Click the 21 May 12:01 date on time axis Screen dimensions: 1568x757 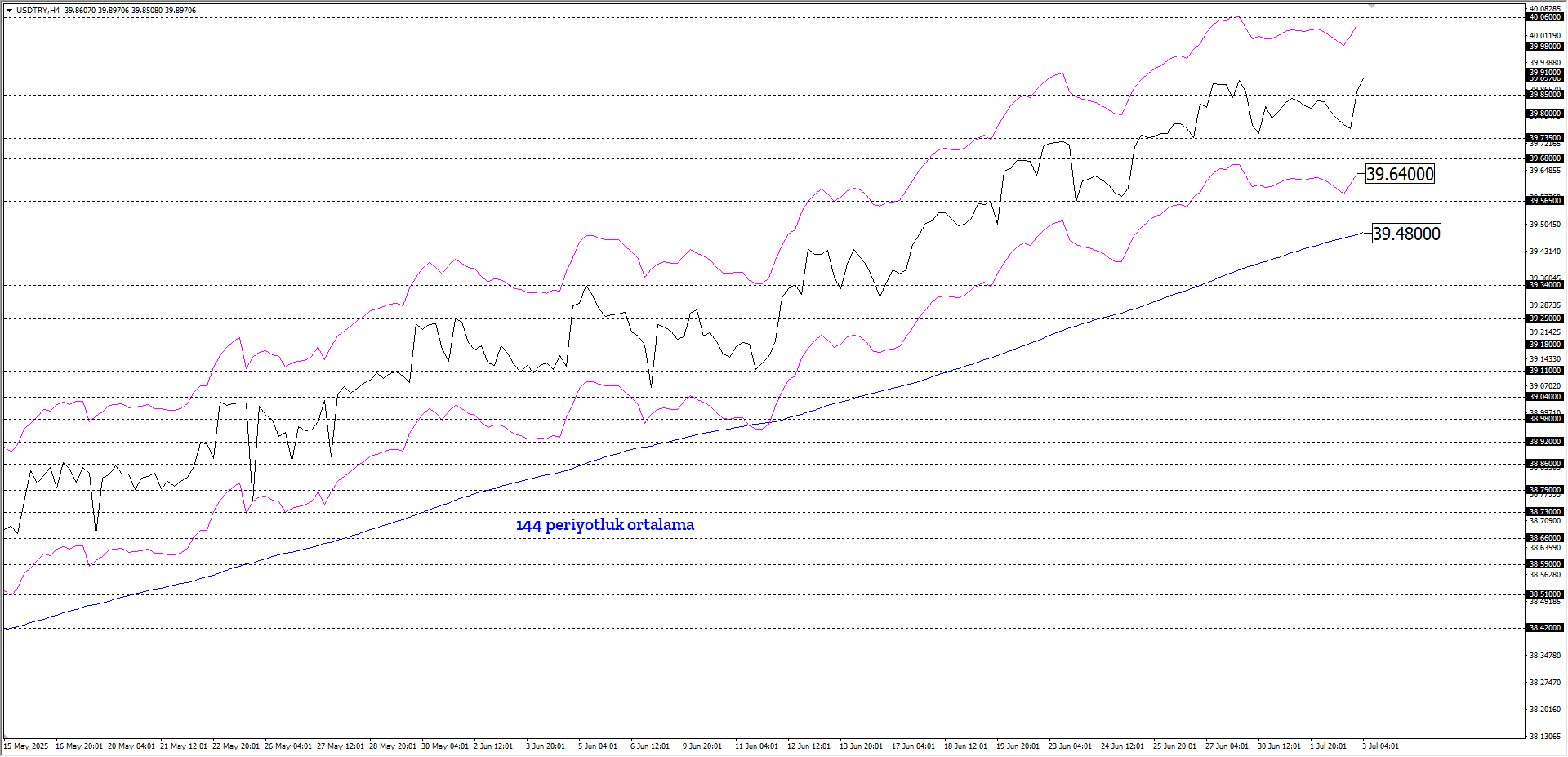click(x=184, y=746)
